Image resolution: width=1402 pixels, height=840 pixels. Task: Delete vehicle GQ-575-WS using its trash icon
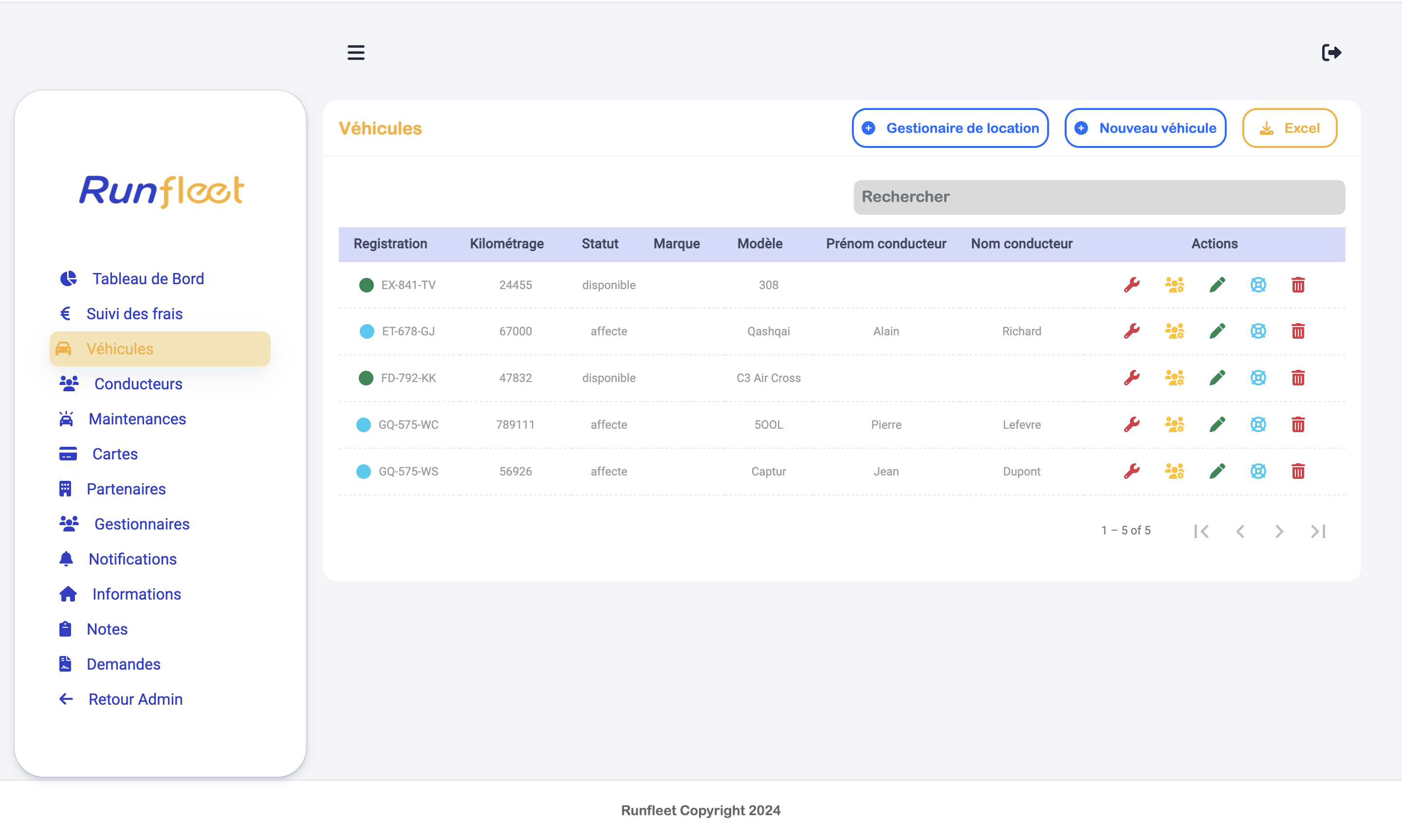pyautogui.click(x=1298, y=471)
